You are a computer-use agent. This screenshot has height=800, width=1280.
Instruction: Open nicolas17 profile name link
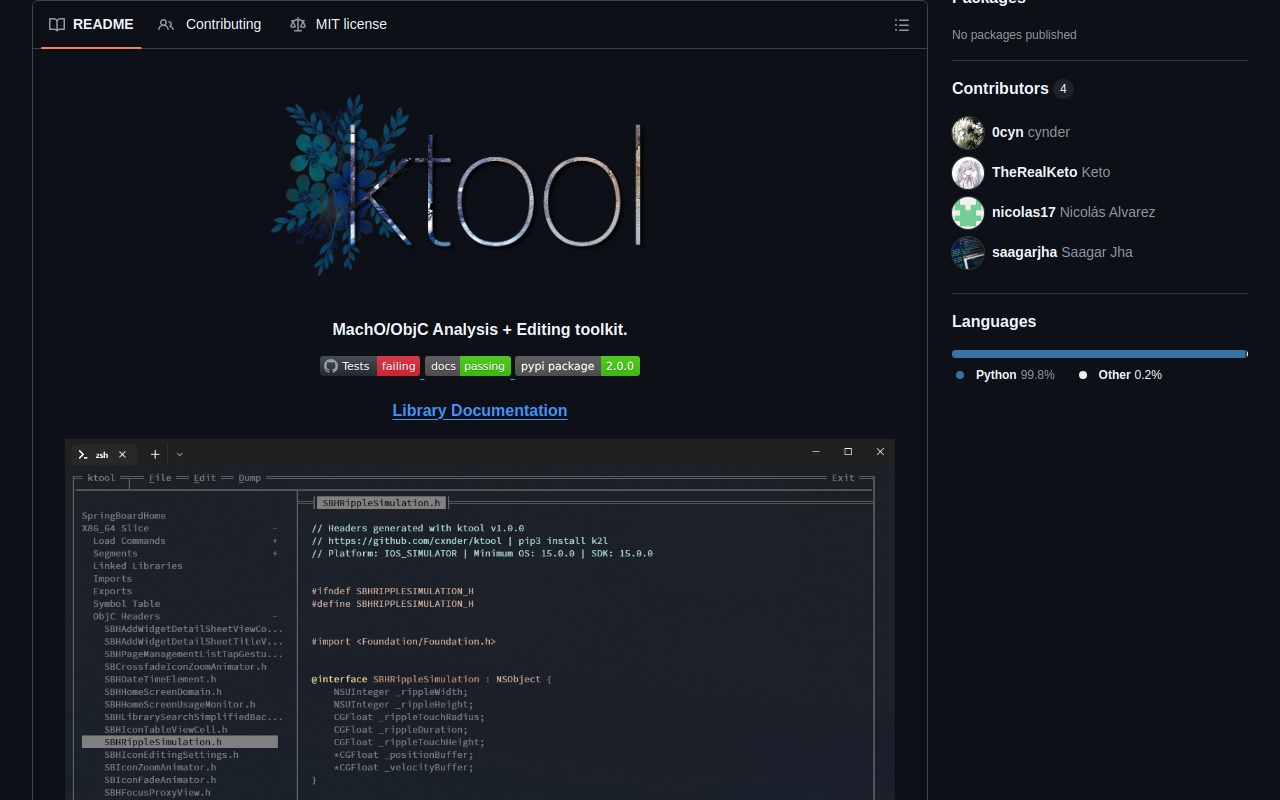[1023, 212]
